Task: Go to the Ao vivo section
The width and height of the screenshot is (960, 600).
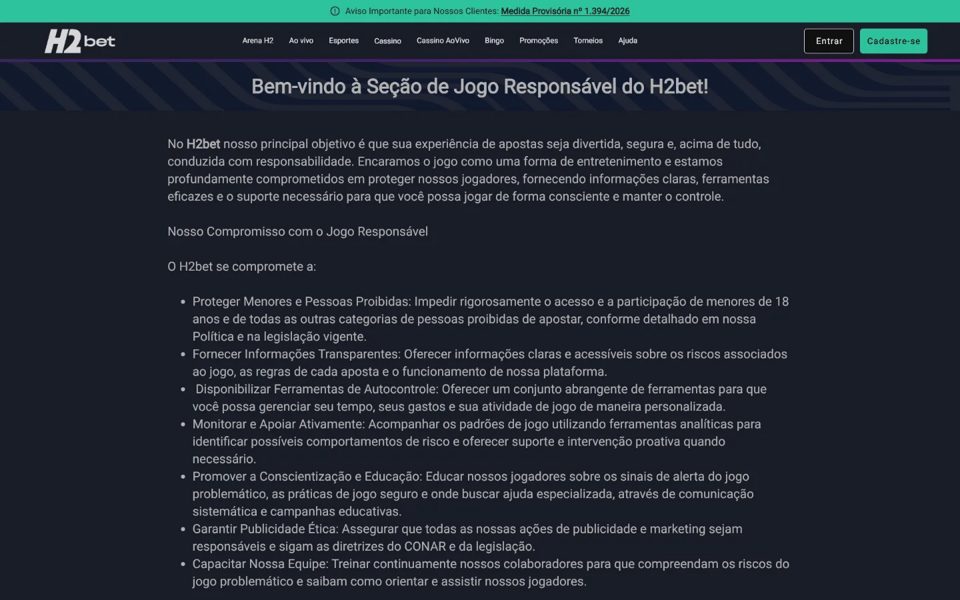Action: click(301, 41)
